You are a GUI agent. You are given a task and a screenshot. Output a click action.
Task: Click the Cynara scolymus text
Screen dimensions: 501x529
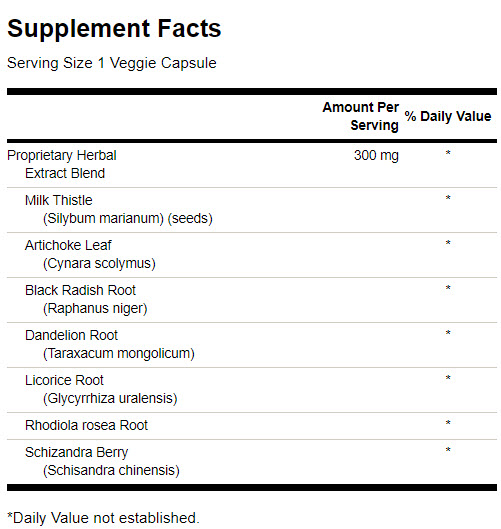(x=99, y=263)
